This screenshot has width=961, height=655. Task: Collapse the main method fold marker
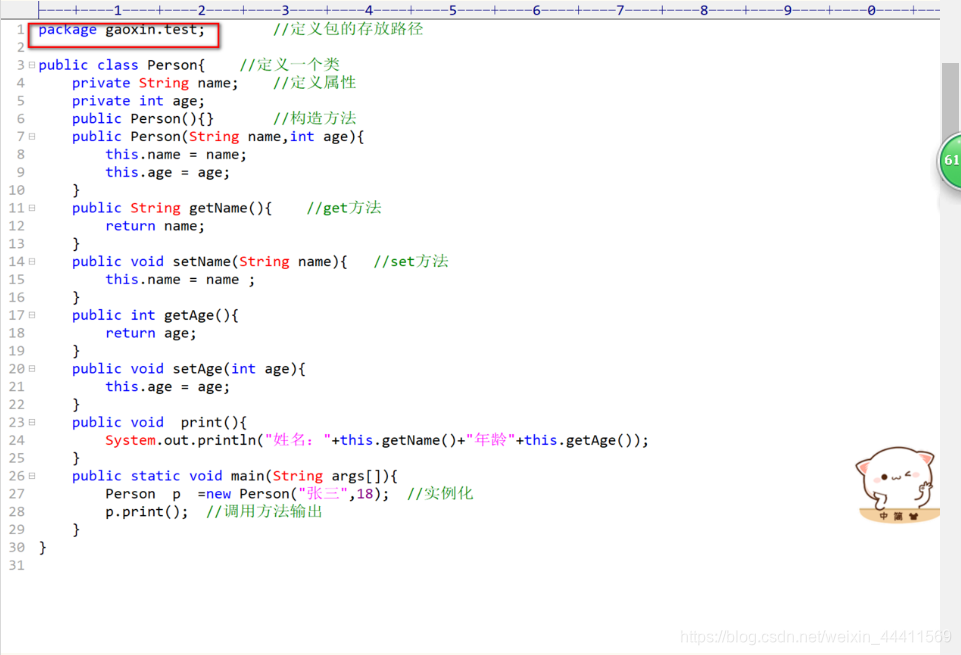[x=32, y=476]
